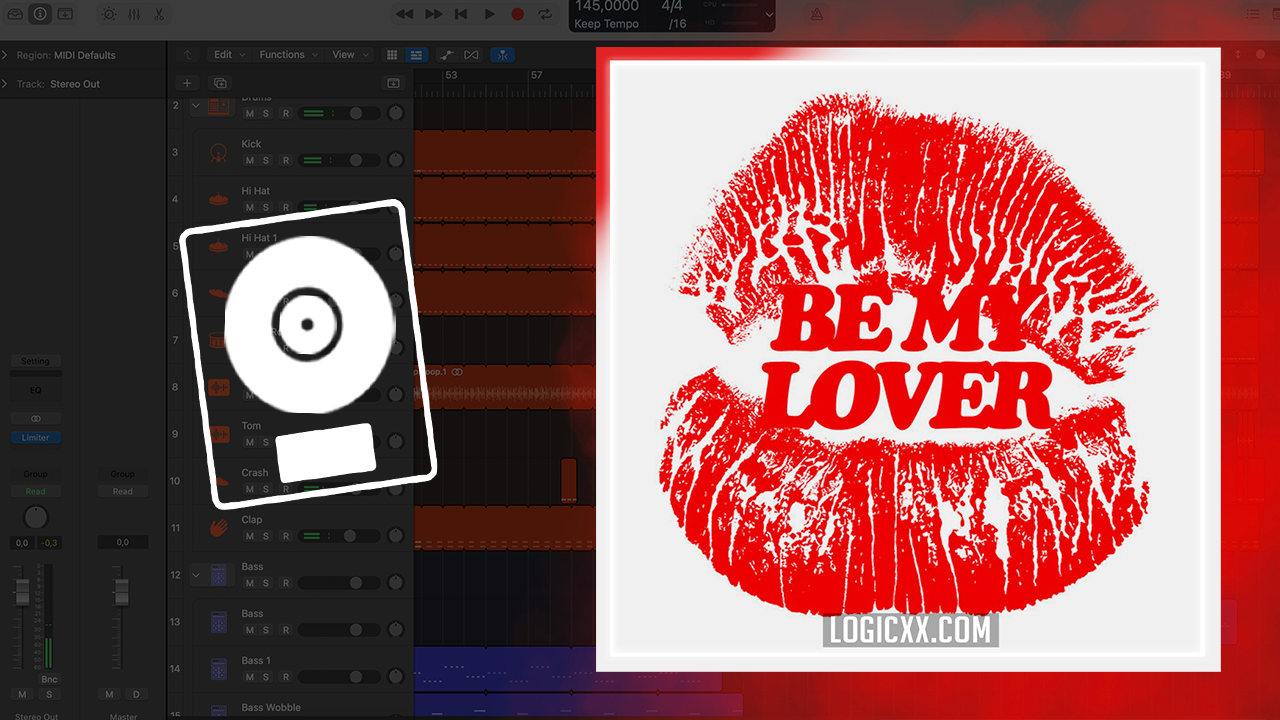
Task: Go to beginning of project
Action: tap(461, 14)
